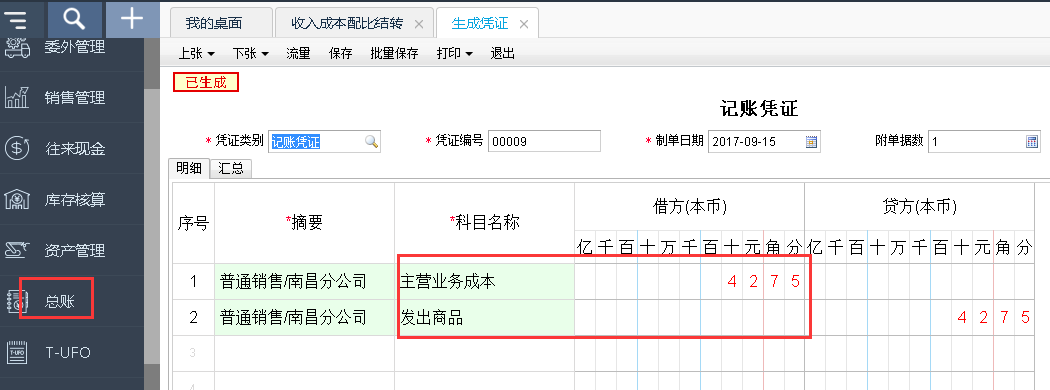The height and width of the screenshot is (390, 1050).
Task: Click row number 1 cell
Action: click(x=194, y=281)
